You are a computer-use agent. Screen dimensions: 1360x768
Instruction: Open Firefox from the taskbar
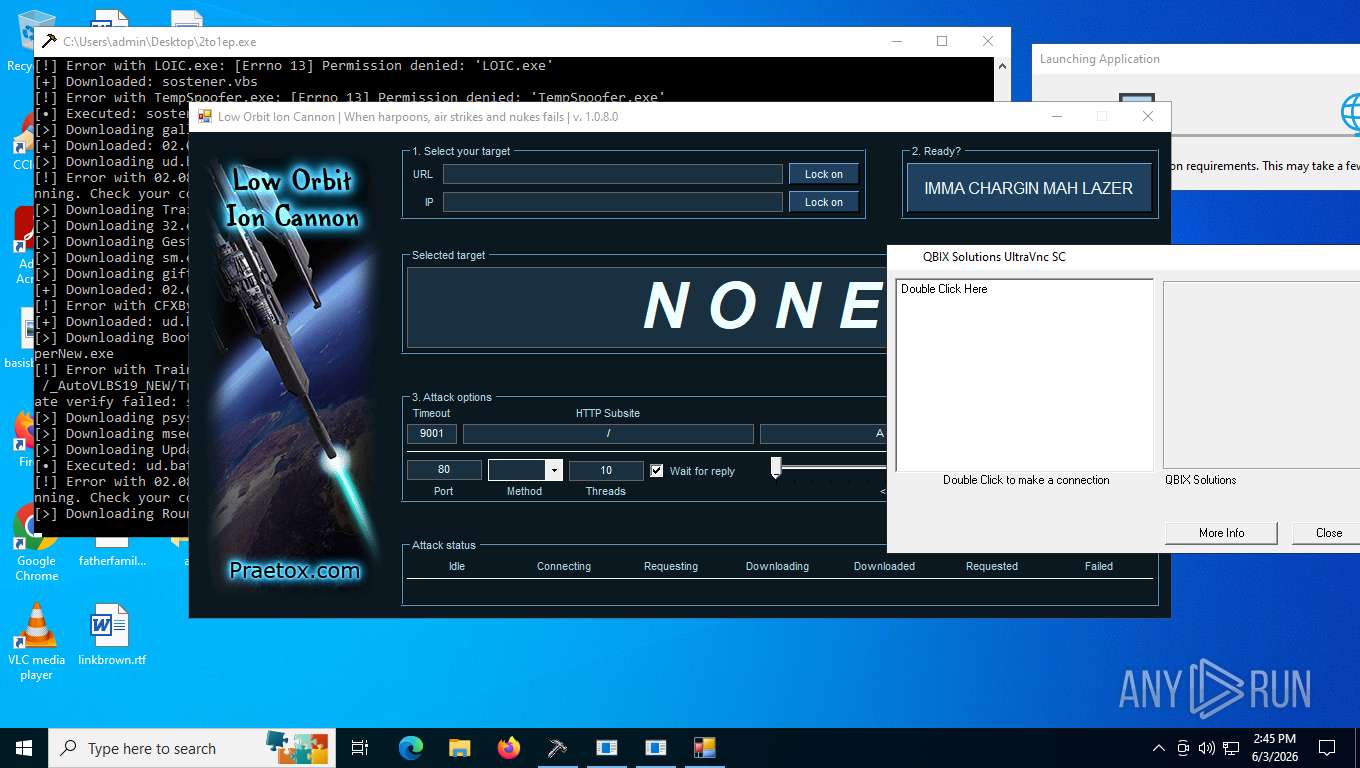click(509, 748)
